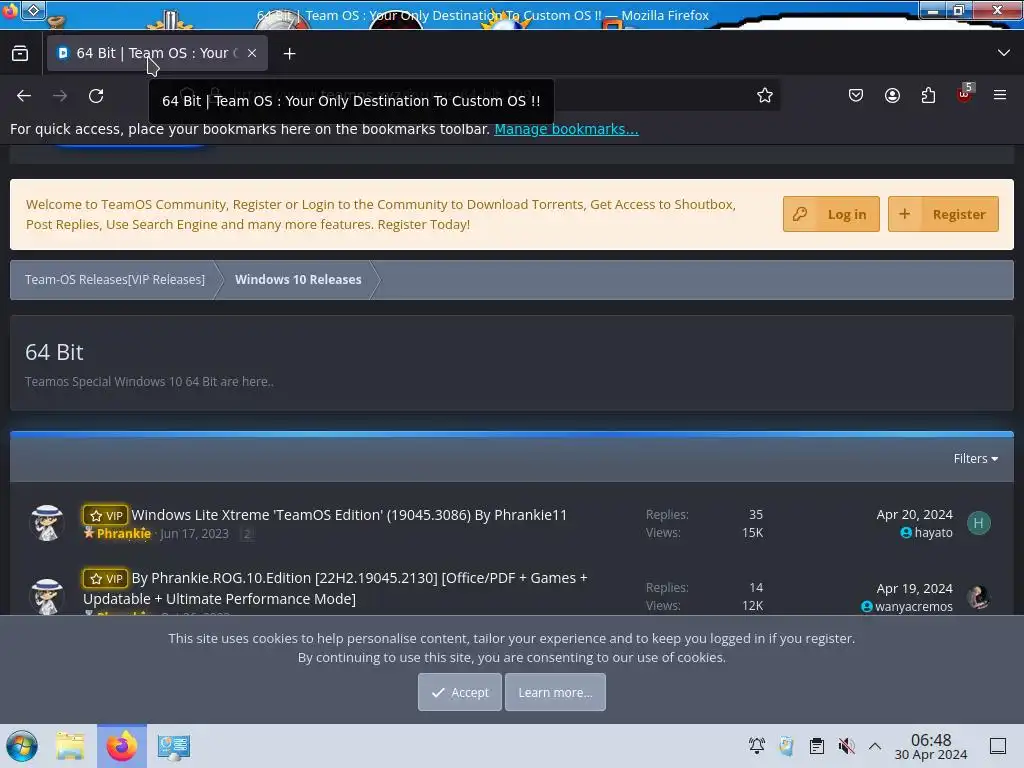This screenshot has width=1024, height=768.
Task: Jump to page 2 of Windows Lite thread
Action: pyautogui.click(x=247, y=534)
